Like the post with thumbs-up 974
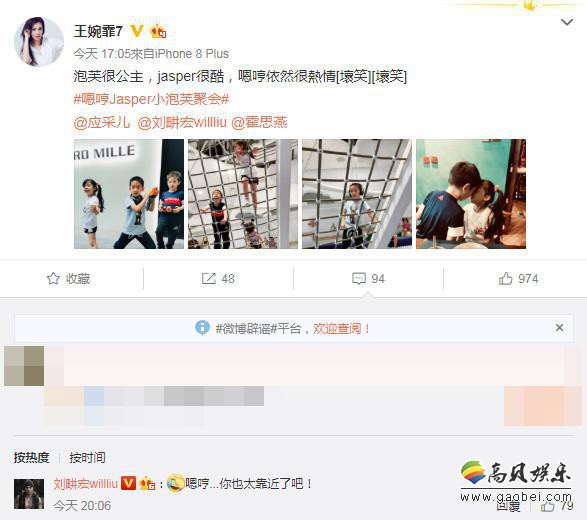 click(x=505, y=279)
